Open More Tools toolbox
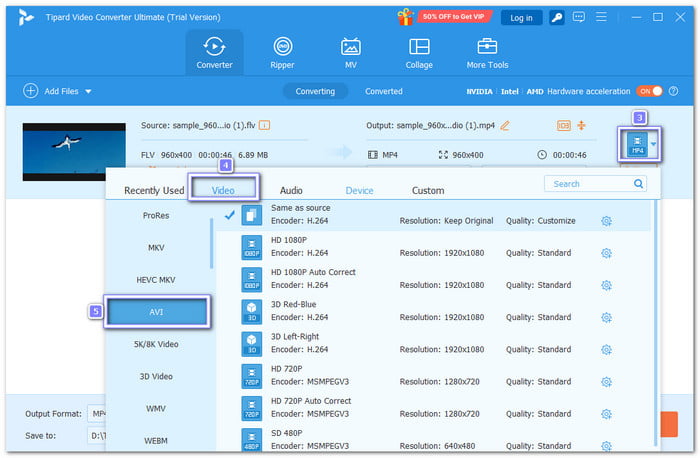 coord(487,53)
